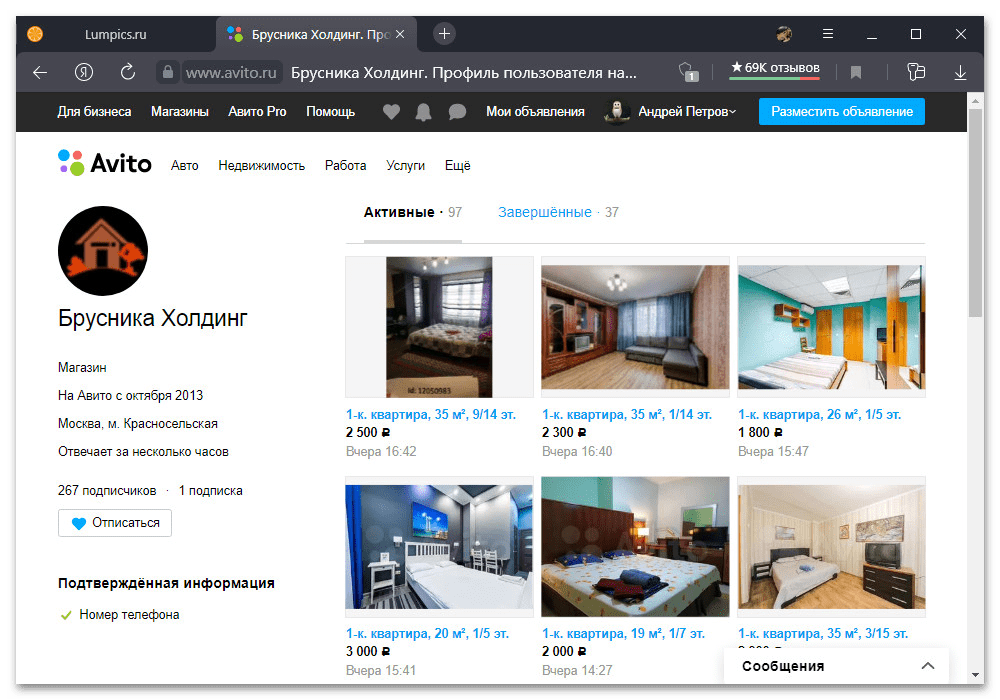The height and width of the screenshot is (700, 1000).
Task: Reload the page with the refresh icon
Action: click(127, 72)
